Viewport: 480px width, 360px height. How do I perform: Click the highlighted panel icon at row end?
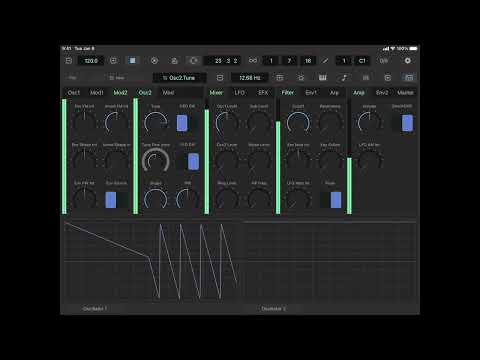point(409,78)
